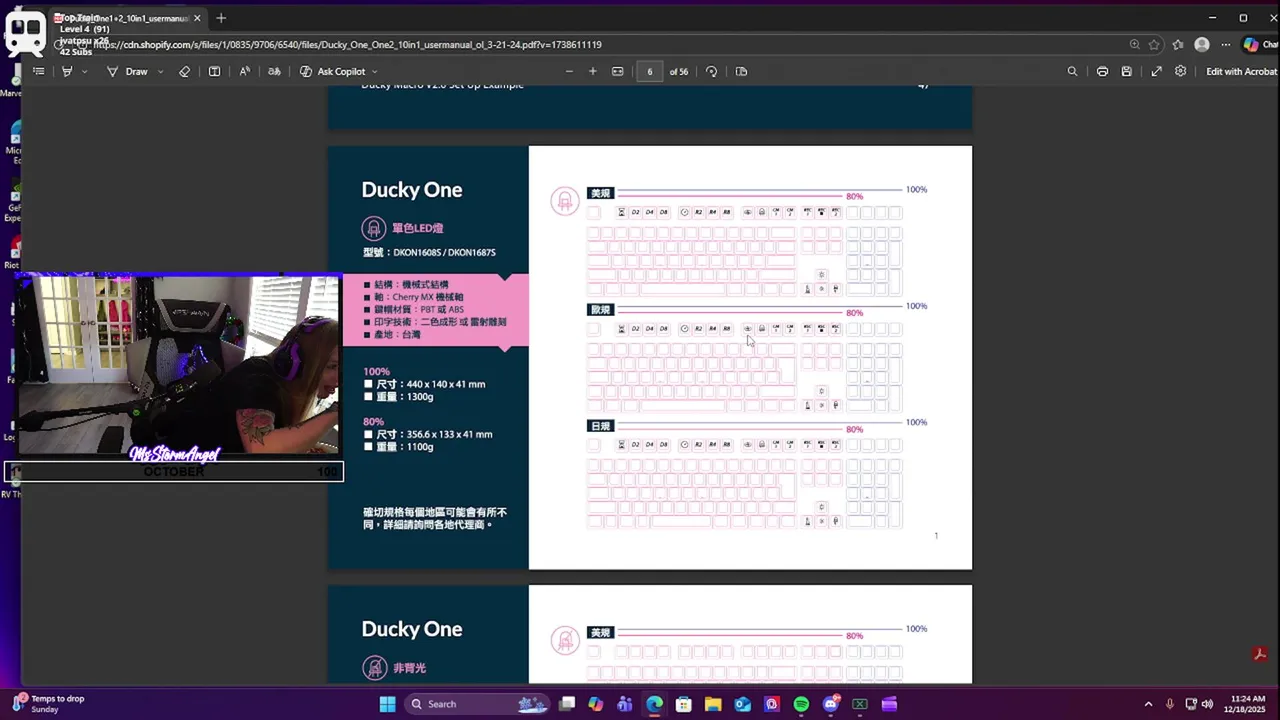Open Ask Copilot
This screenshot has height=720, width=1280.
[x=333, y=71]
